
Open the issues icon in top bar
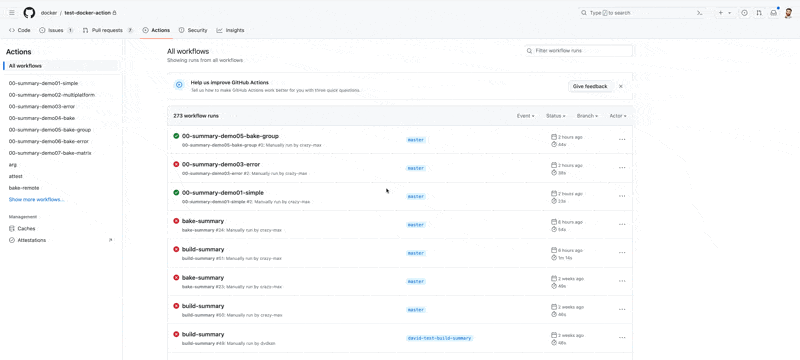pyautogui.click(x=744, y=13)
